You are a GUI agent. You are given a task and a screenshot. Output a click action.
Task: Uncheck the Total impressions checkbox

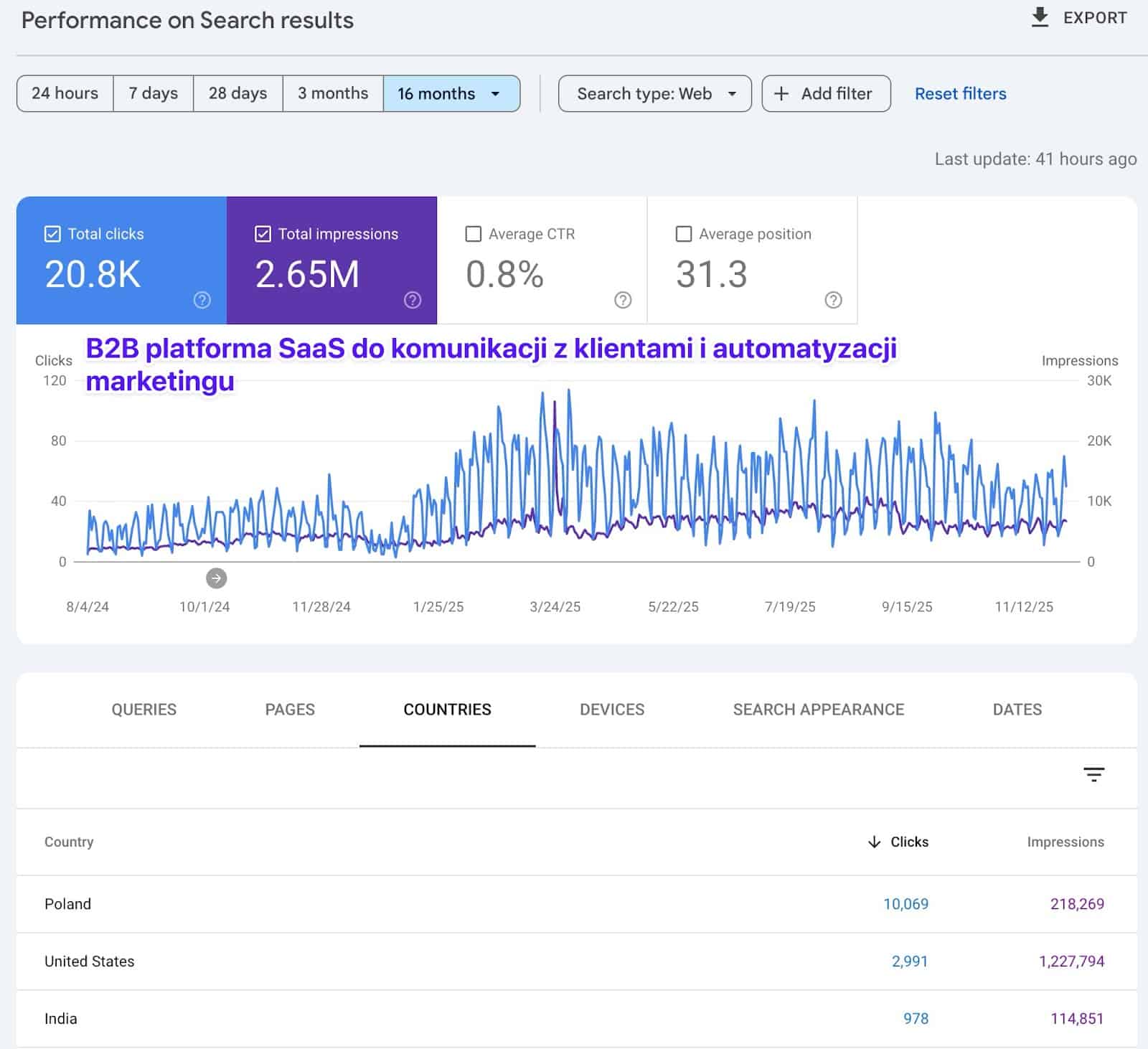pos(263,234)
